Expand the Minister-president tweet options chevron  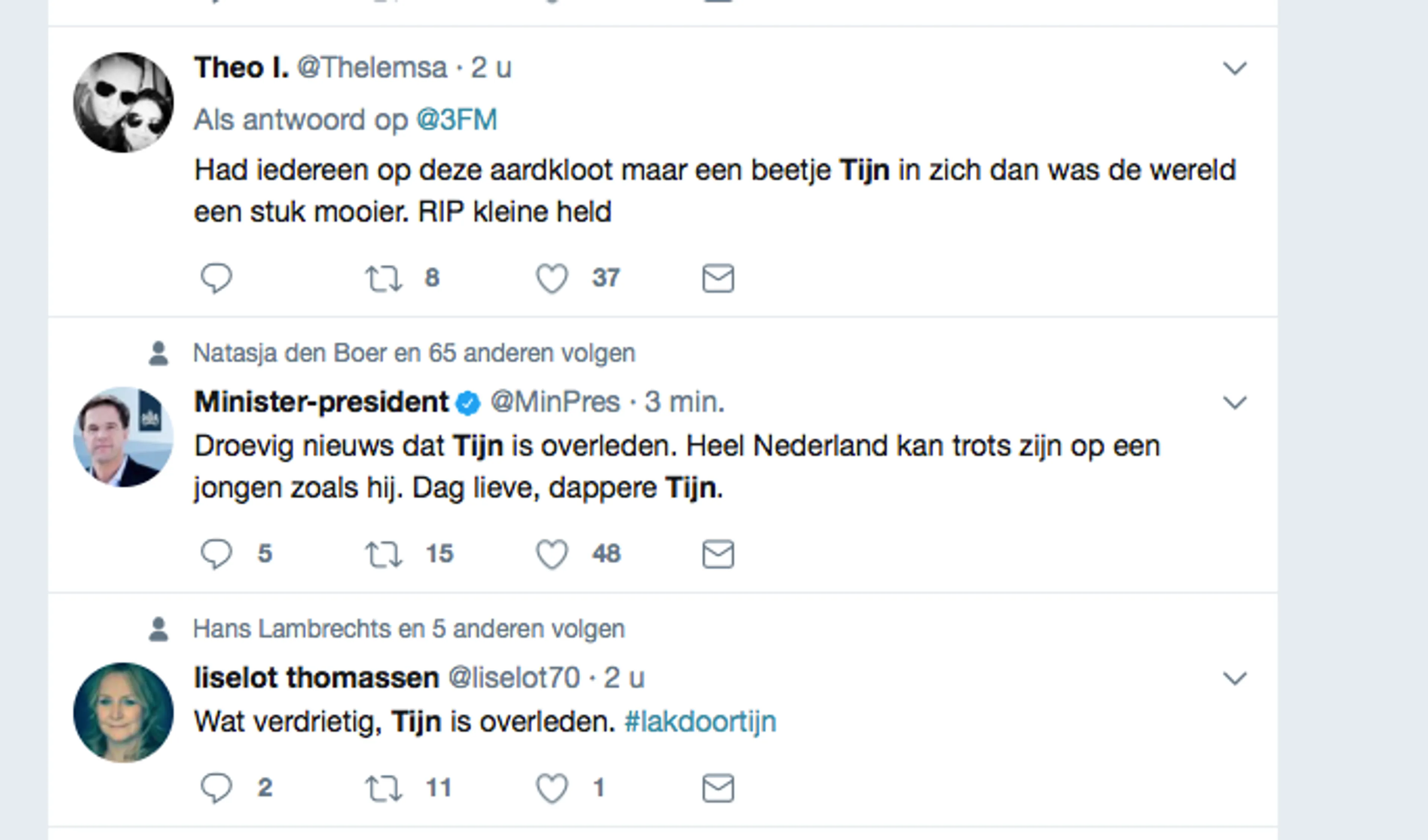point(1235,403)
